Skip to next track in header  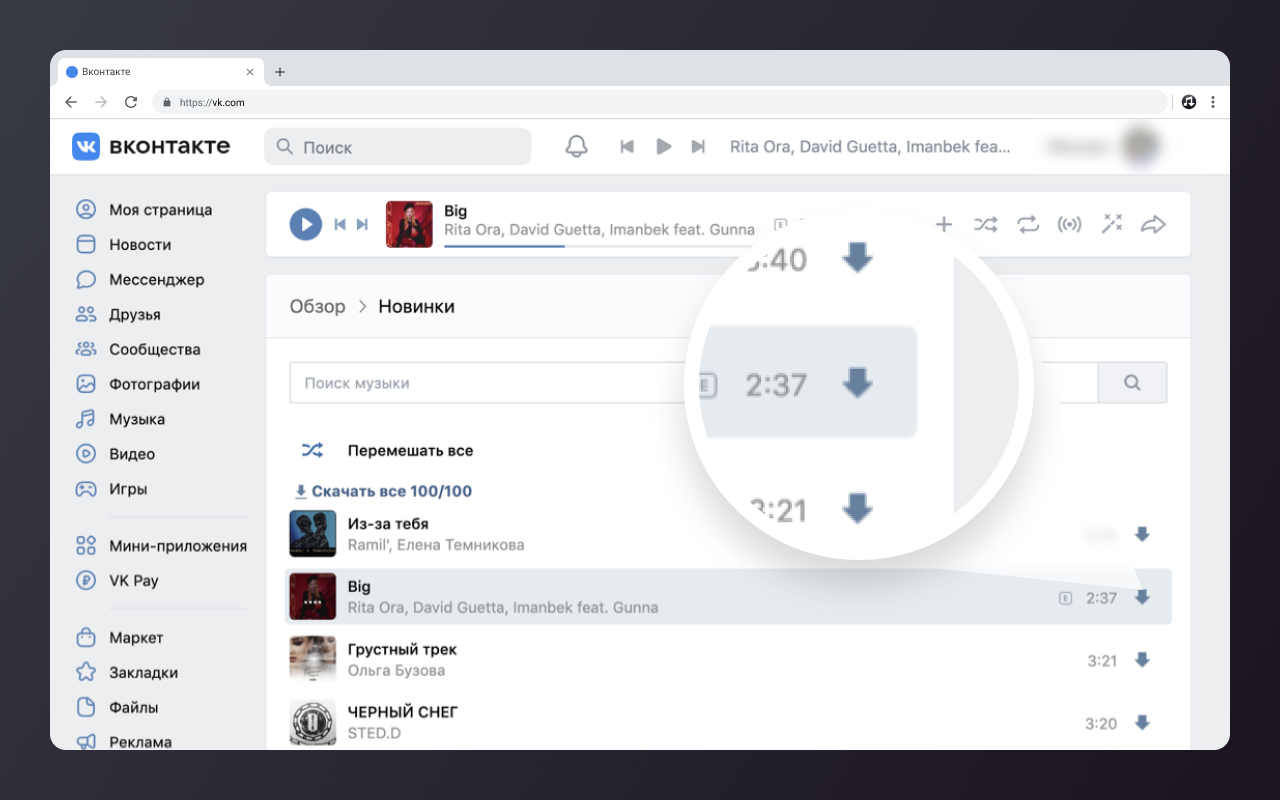(698, 147)
